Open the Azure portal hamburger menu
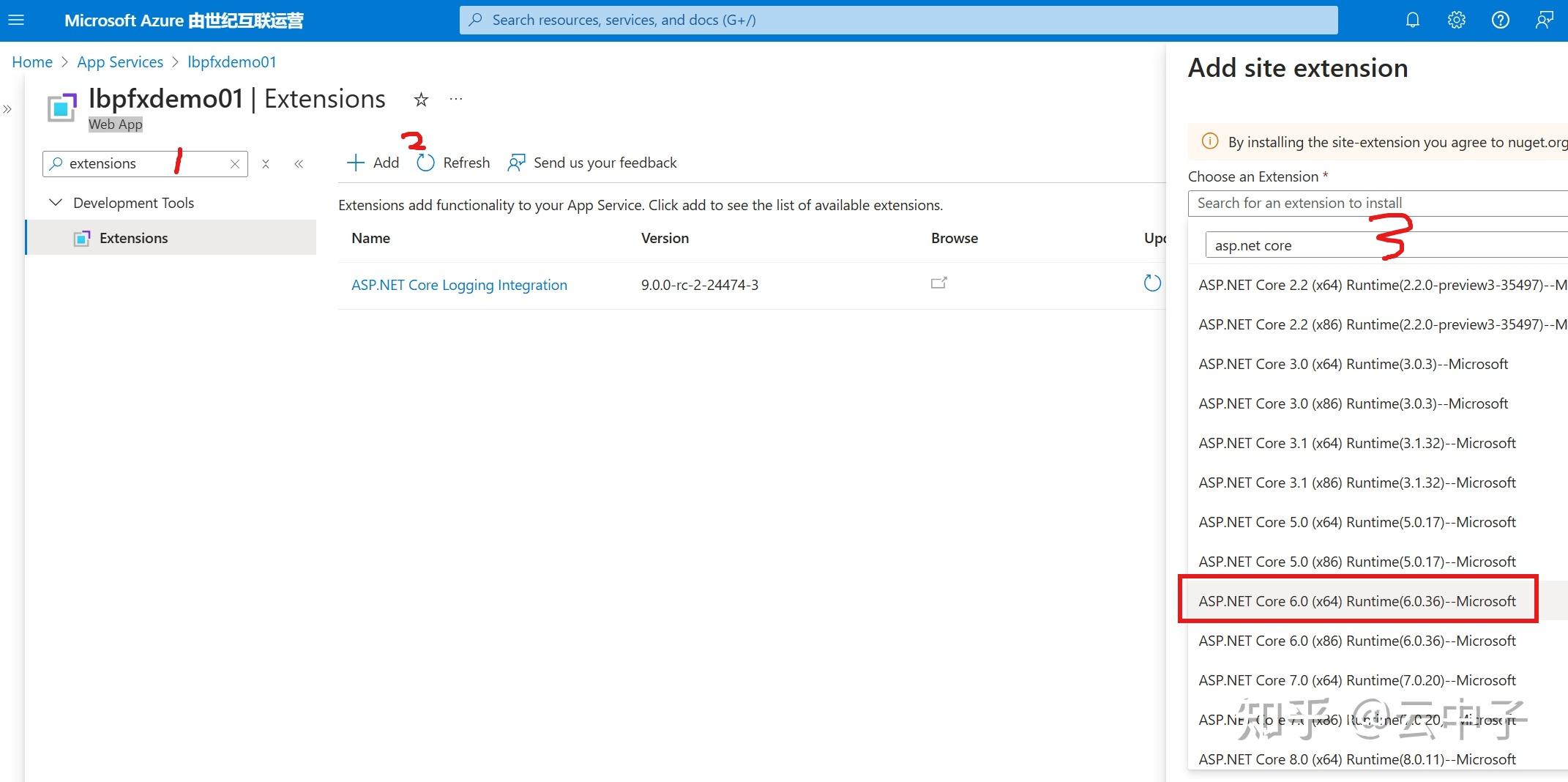Image resolution: width=1568 pixels, height=782 pixels. (15, 20)
